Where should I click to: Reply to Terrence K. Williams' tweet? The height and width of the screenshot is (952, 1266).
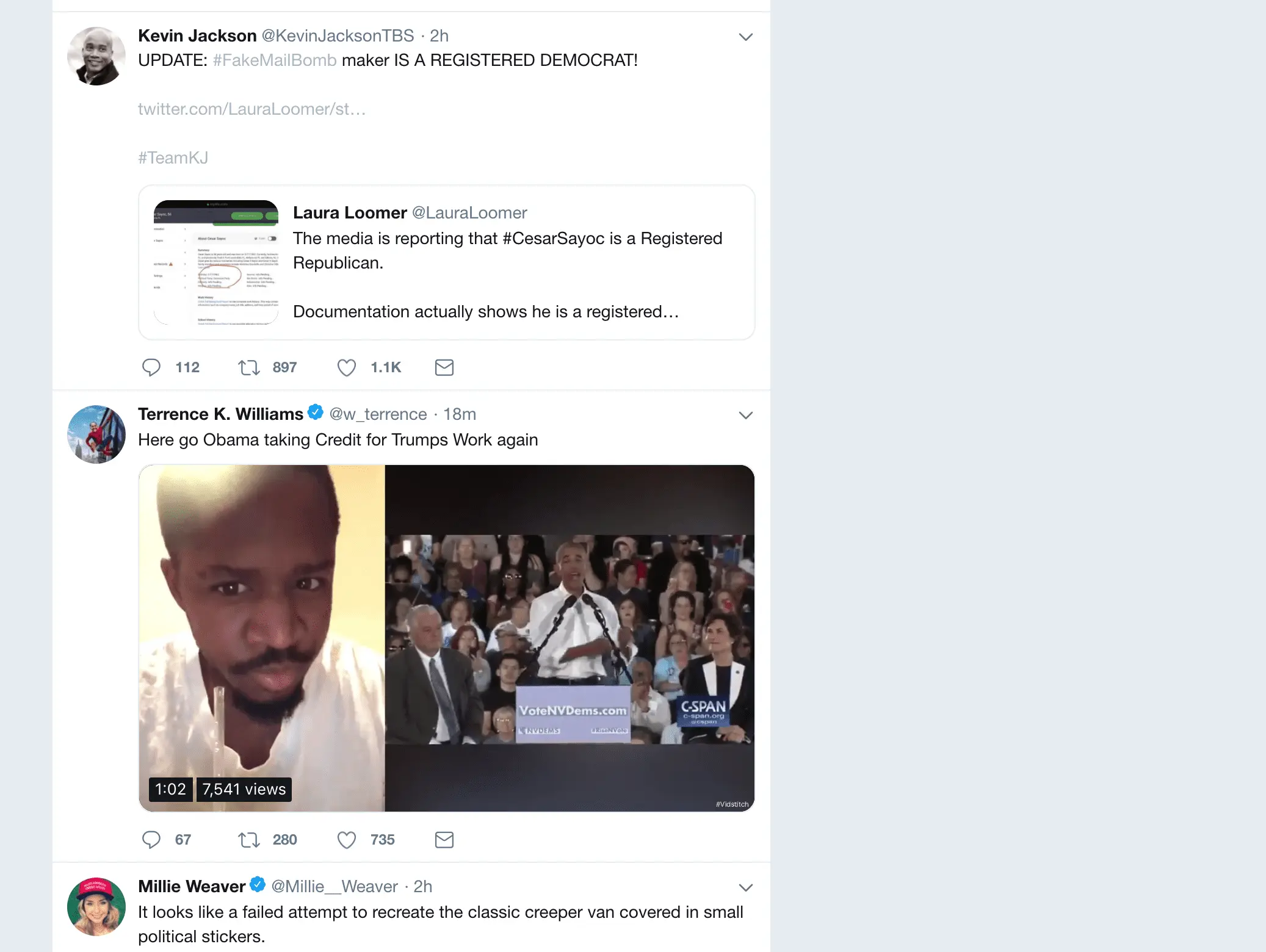[x=151, y=840]
